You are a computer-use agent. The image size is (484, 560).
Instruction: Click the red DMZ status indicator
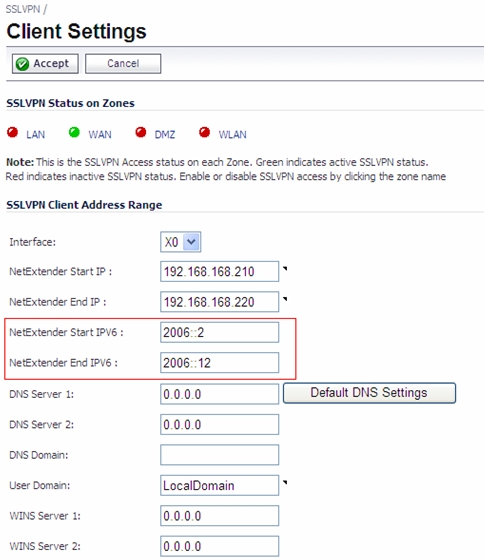(x=141, y=132)
